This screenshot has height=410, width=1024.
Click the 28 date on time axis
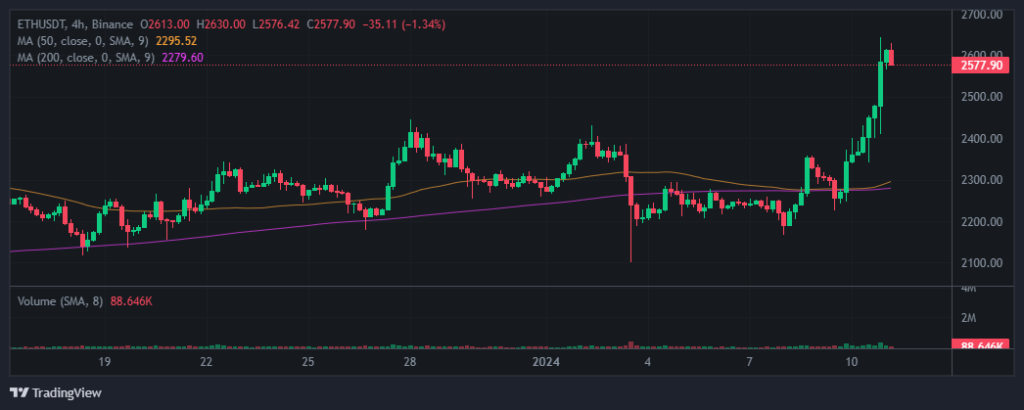point(411,360)
